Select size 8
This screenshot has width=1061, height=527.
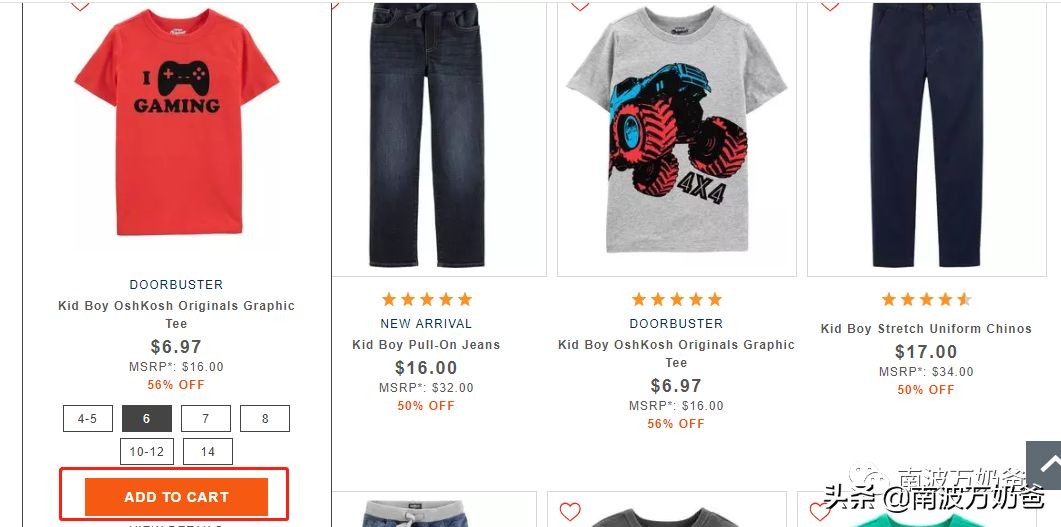pos(265,419)
